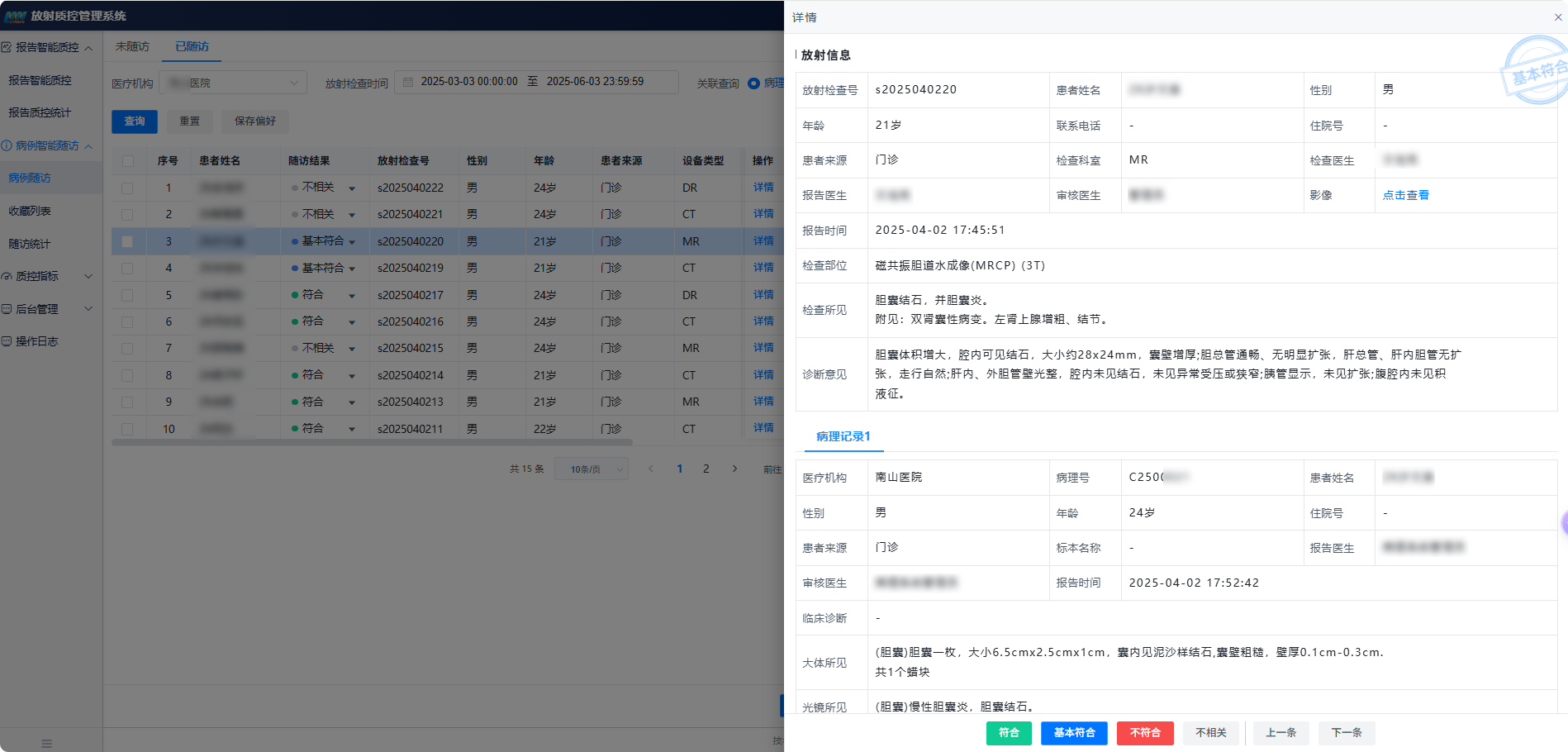Screen dimensions: 1568x752
Task: Click the green 符合 button
Action: click(x=1008, y=733)
